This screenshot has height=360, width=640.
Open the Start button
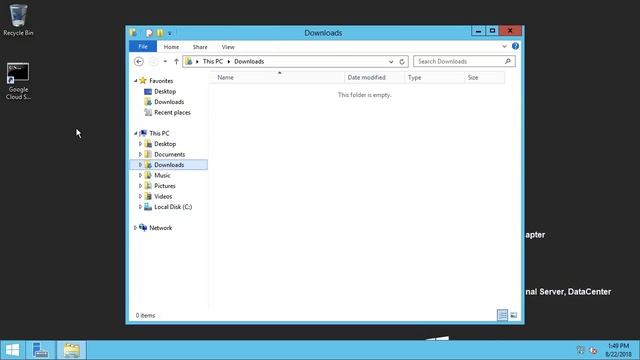[x=12, y=350]
